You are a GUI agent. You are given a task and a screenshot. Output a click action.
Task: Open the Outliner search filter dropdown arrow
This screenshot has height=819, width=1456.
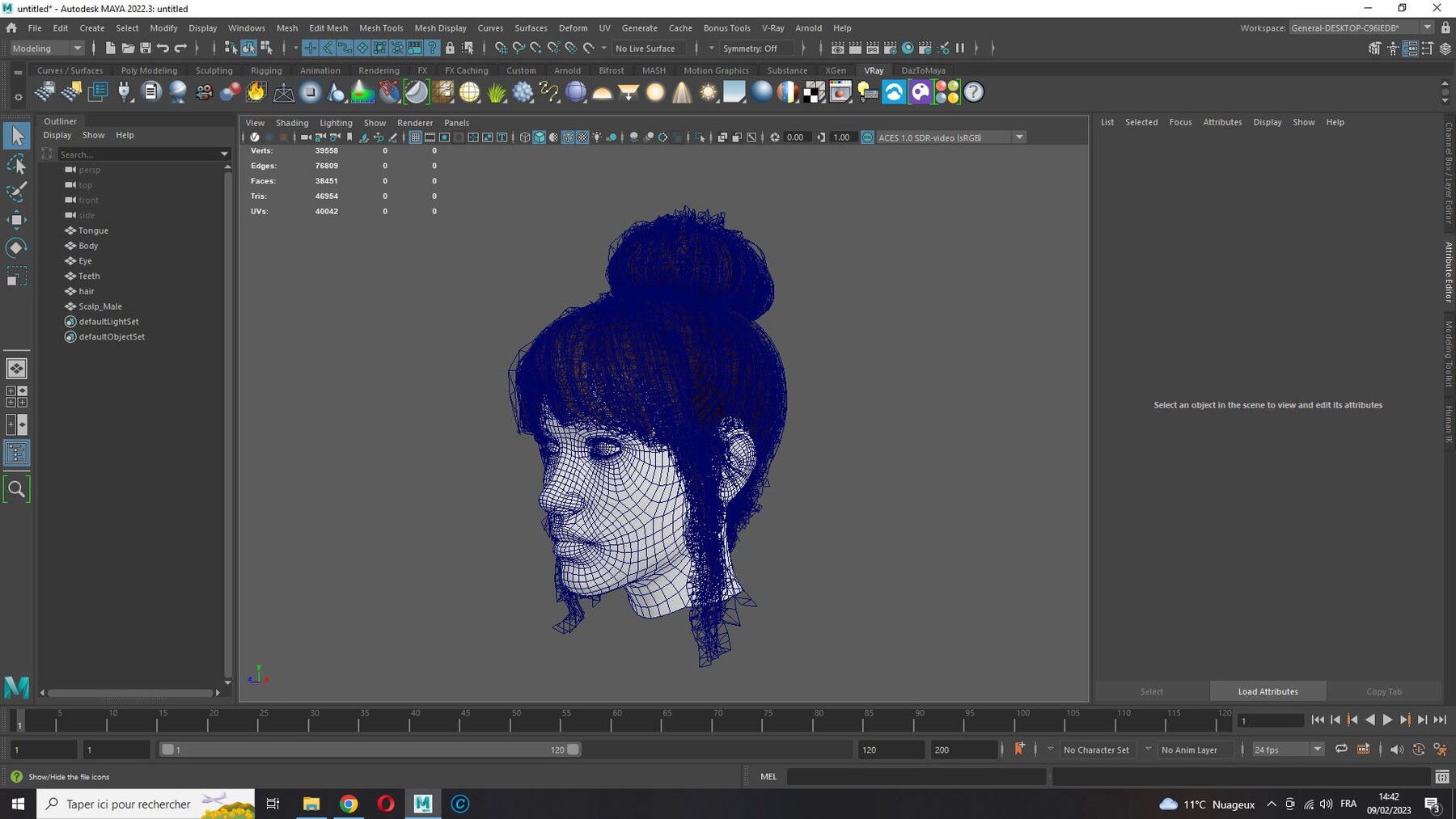pos(224,154)
